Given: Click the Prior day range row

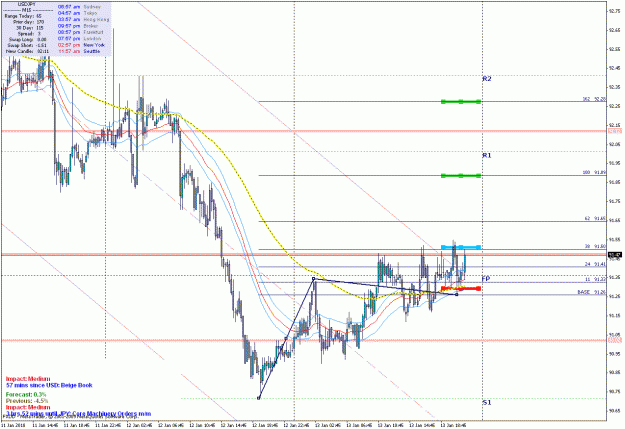Looking at the screenshot, I should click(28, 22).
